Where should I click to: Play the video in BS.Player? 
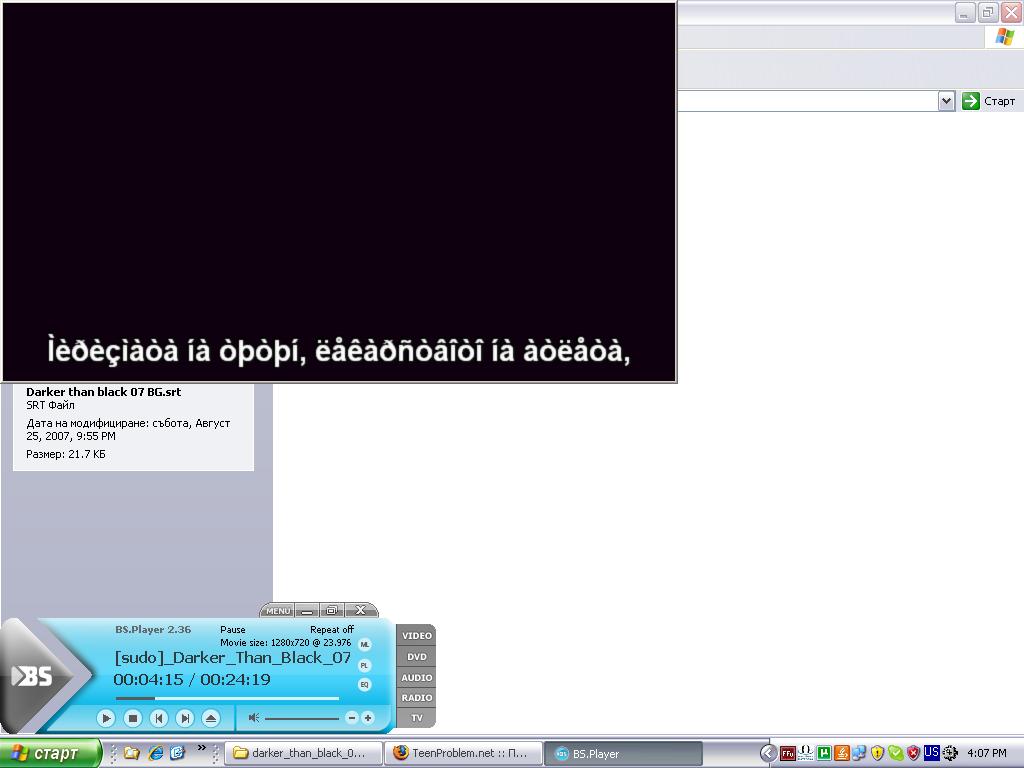106,718
